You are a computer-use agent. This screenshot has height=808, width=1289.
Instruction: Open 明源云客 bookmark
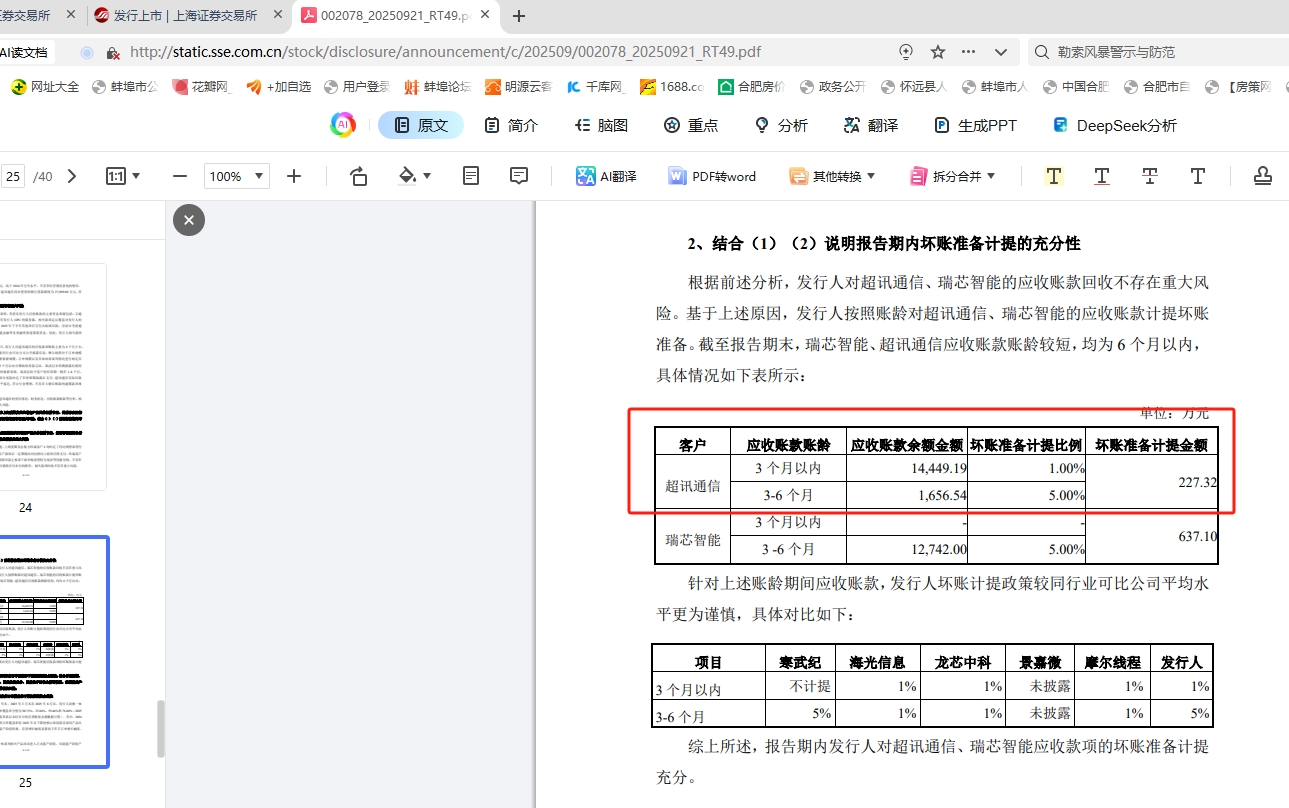coord(519,87)
